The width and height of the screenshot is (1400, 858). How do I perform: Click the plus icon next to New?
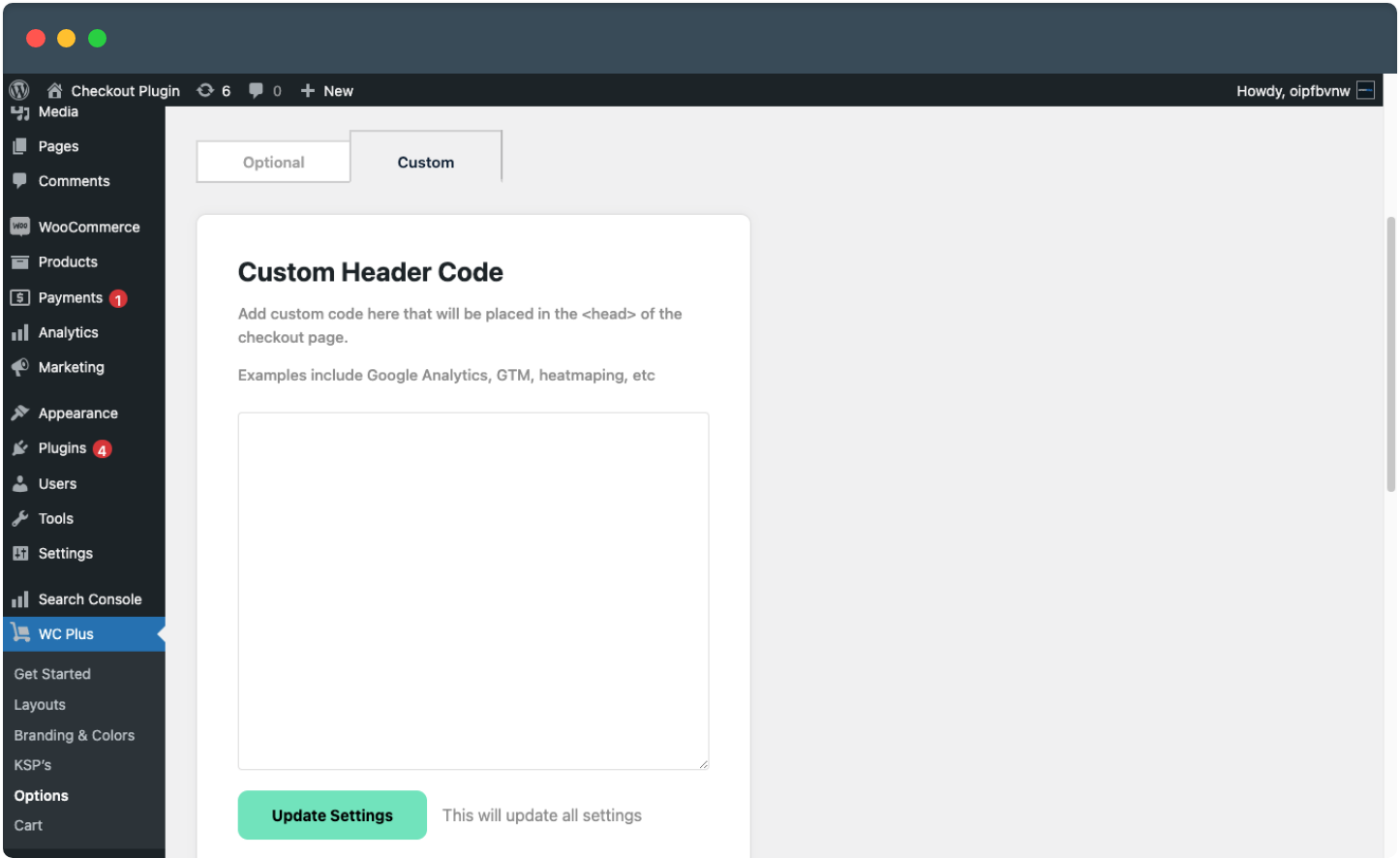[x=308, y=90]
